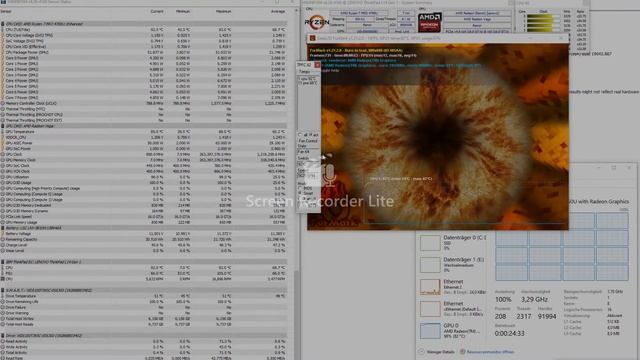The image size is (640, 360).
Task: Select the Write Activity row
Action: tap(144, 347)
